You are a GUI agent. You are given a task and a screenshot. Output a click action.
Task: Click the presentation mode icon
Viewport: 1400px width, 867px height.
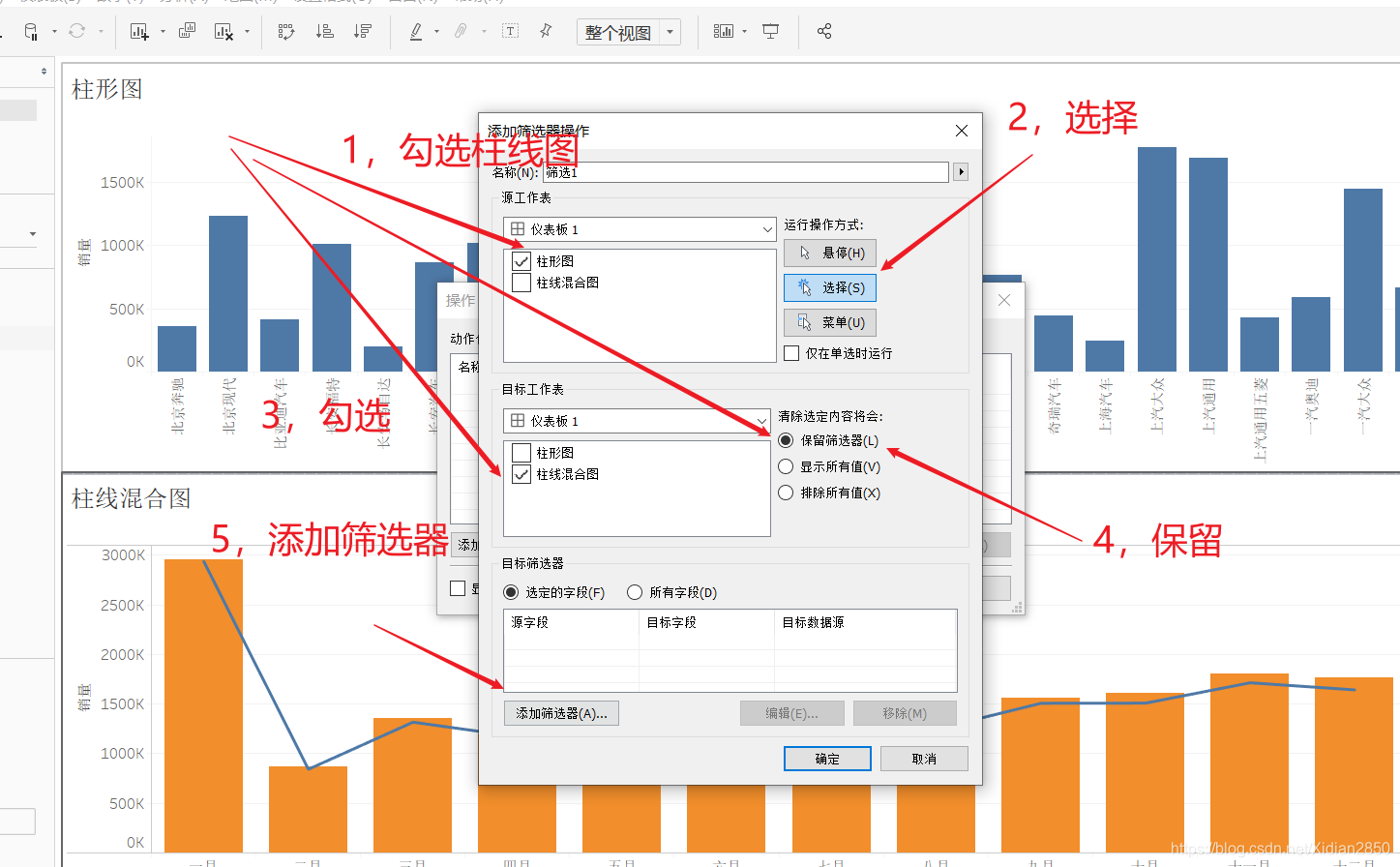click(x=771, y=32)
